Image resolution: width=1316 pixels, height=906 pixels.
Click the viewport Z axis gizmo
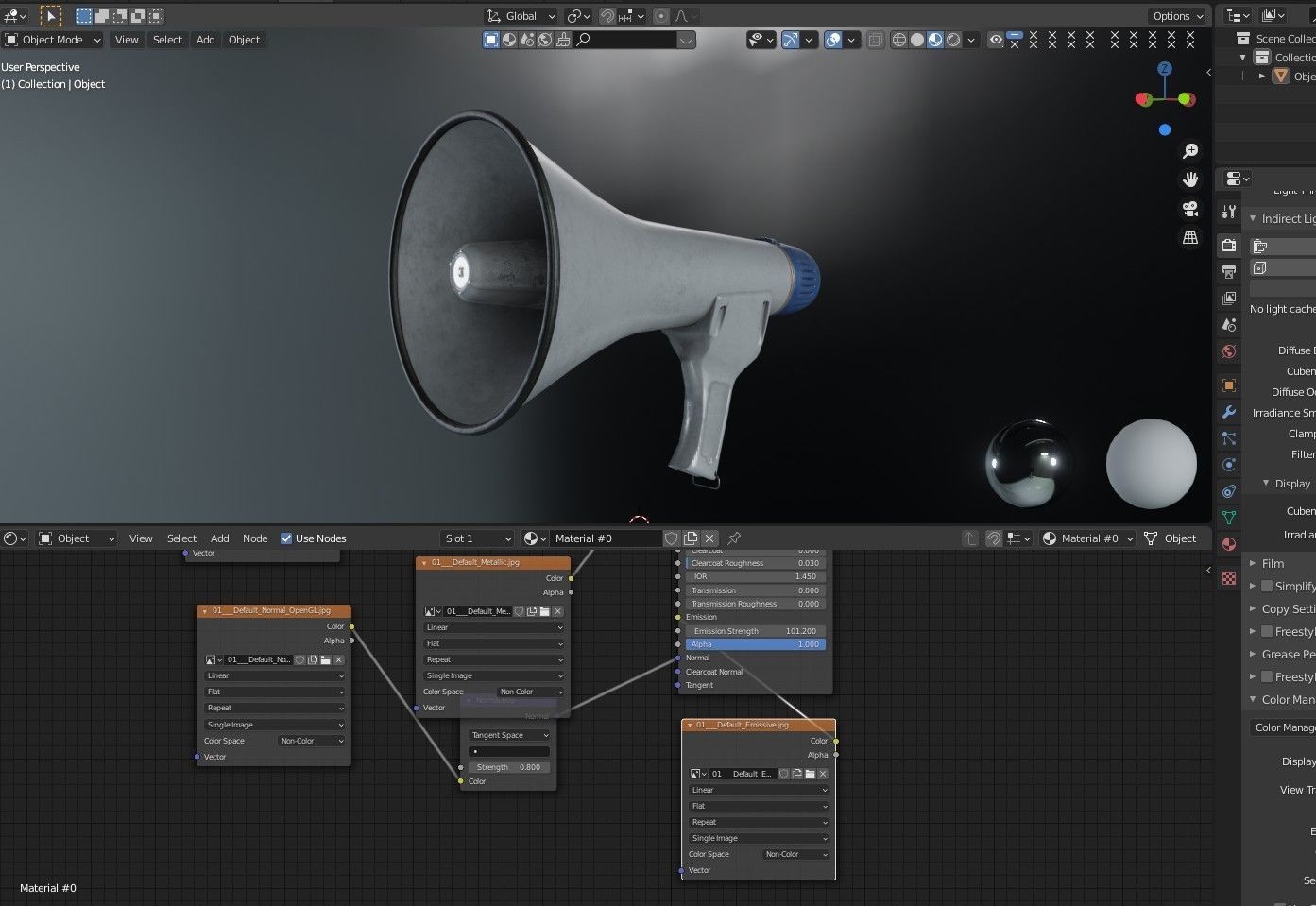[x=1165, y=68]
